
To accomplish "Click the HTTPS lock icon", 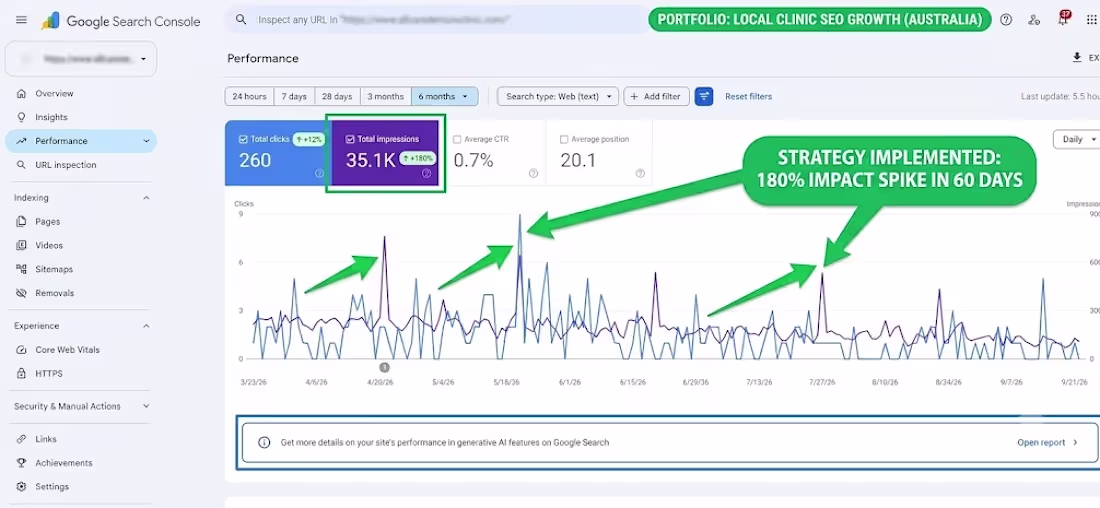I will (21, 374).
